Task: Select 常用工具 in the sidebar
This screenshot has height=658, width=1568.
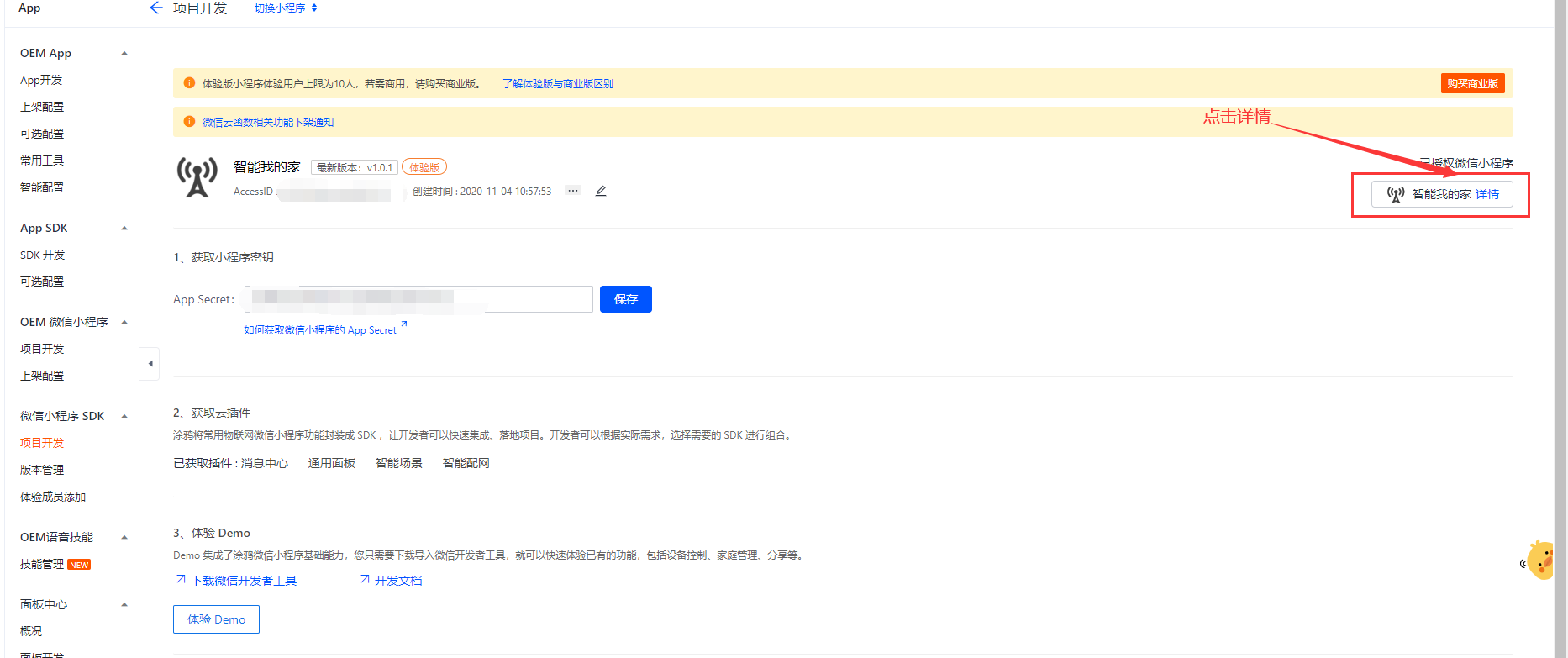Action: [x=42, y=161]
